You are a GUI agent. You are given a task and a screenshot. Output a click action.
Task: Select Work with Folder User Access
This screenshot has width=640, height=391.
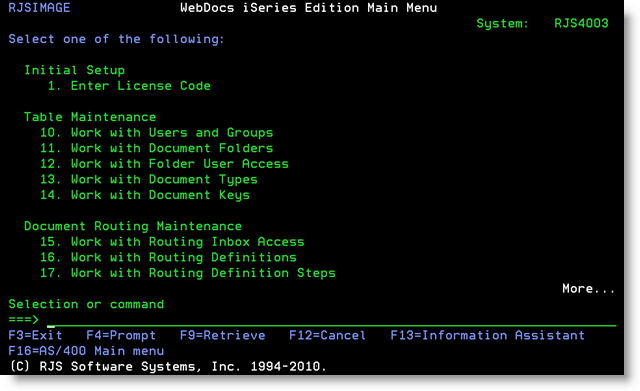point(164,164)
